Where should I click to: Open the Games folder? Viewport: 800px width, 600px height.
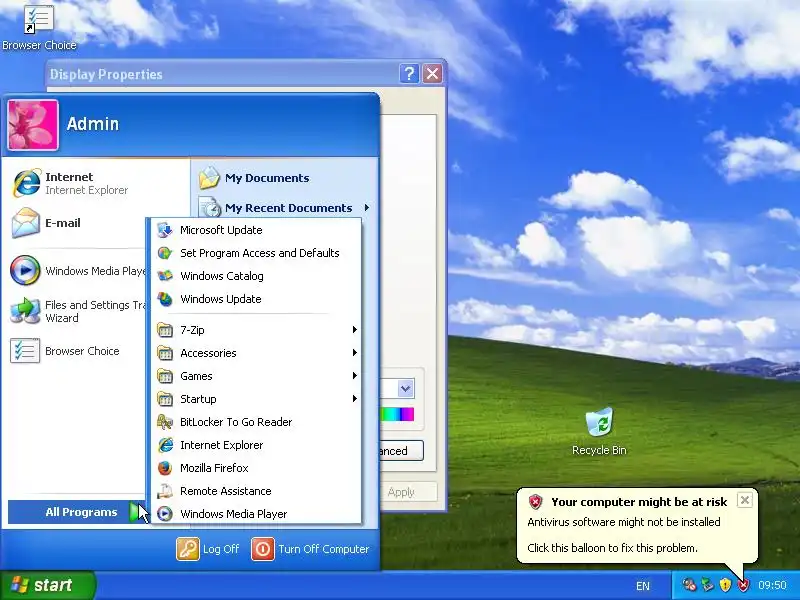coord(257,376)
